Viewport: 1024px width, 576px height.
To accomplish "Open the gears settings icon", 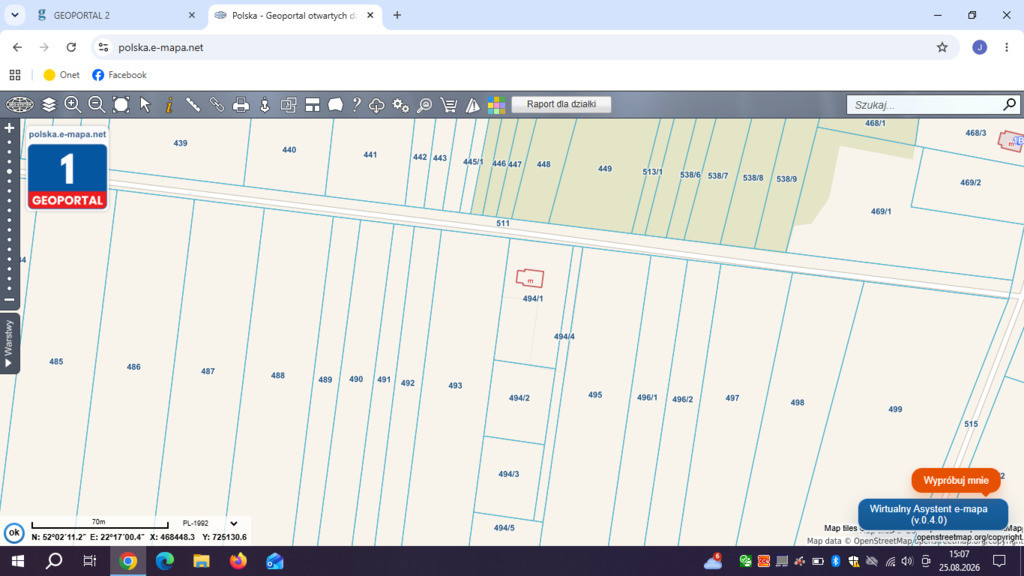I will (400, 104).
